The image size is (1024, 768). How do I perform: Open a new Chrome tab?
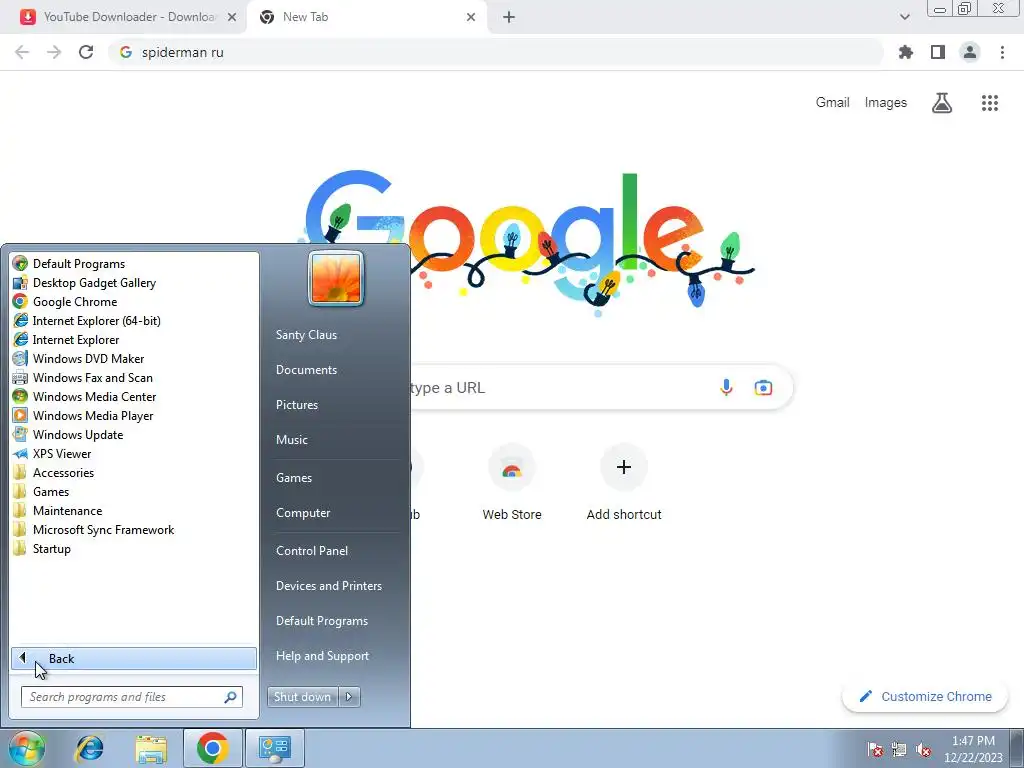pos(509,17)
